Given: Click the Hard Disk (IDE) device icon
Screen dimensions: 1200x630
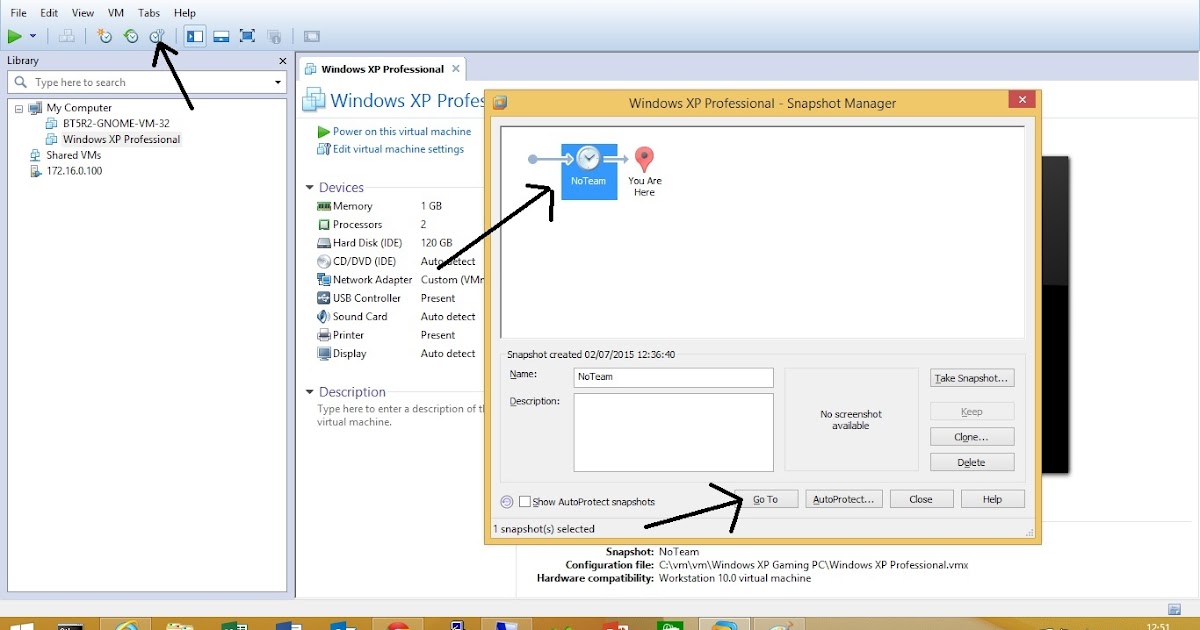Looking at the screenshot, I should click(x=324, y=243).
